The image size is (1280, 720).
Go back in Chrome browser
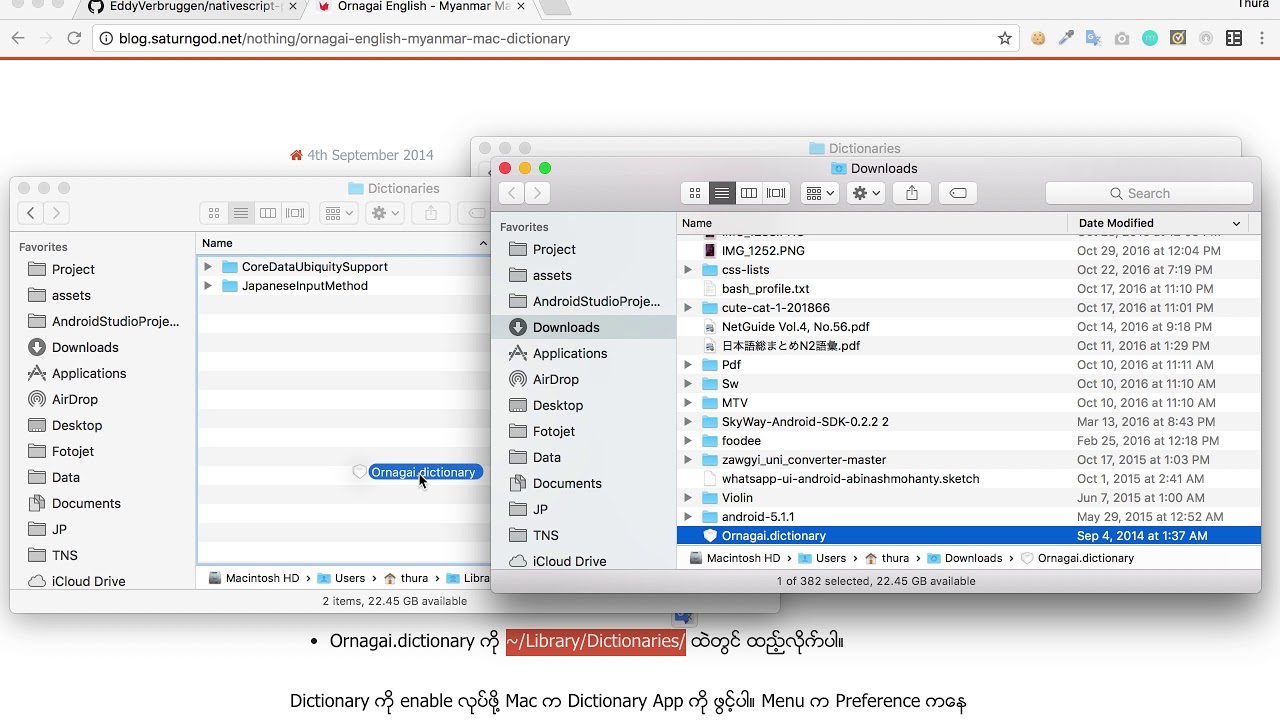click(x=18, y=38)
